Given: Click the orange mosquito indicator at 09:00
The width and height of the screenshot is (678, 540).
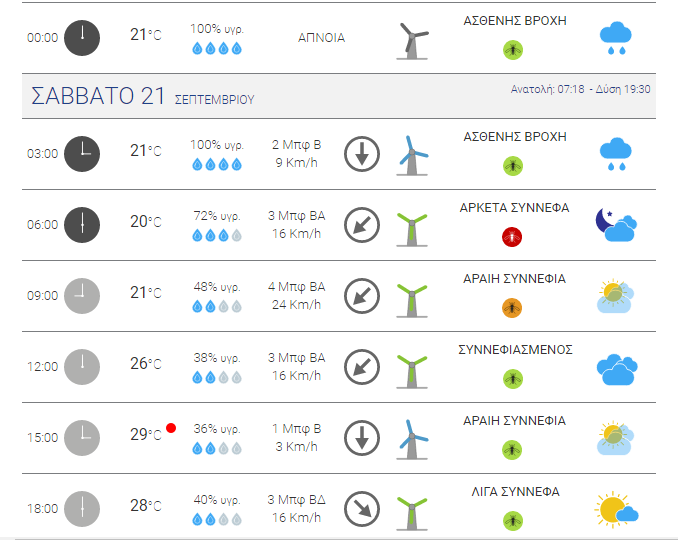Looking at the screenshot, I should click(512, 308).
